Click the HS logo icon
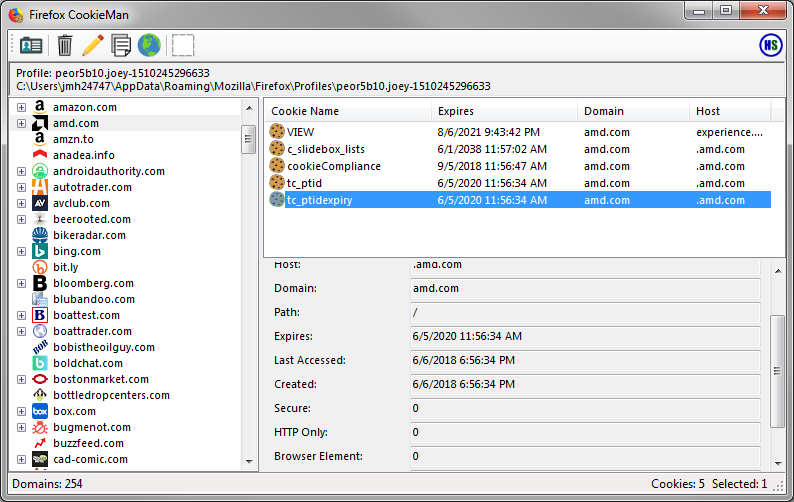 (770, 45)
